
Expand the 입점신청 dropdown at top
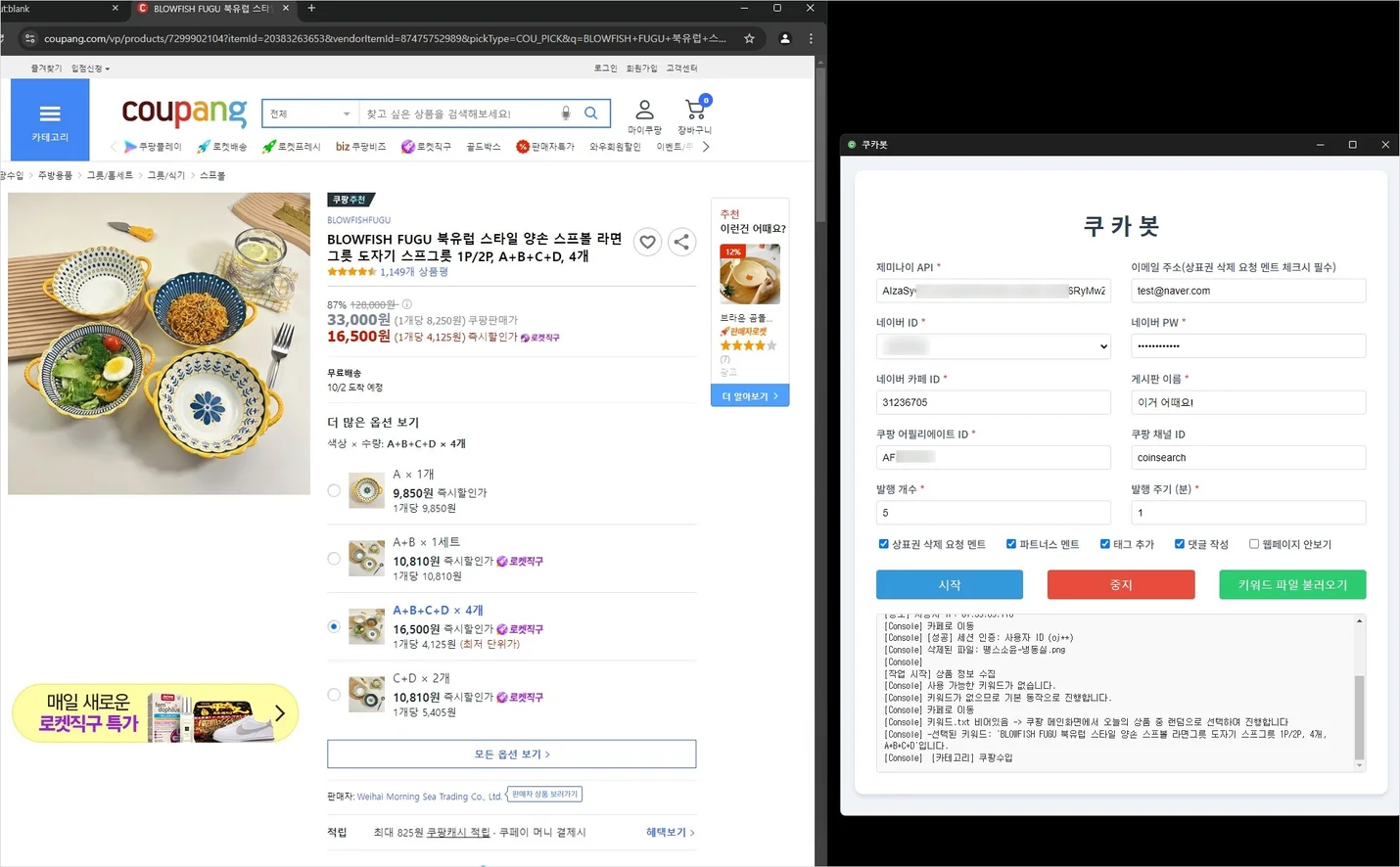[90, 68]
